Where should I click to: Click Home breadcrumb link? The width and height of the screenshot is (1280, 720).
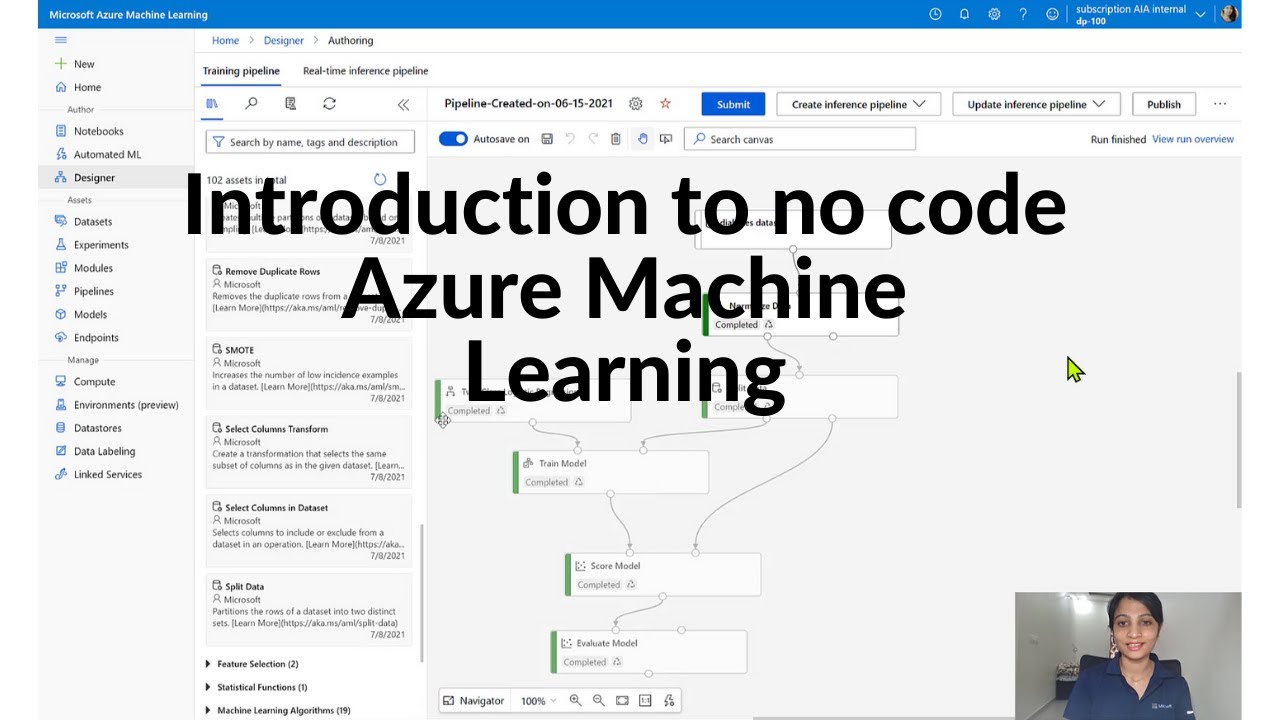(x=226, y=40)
